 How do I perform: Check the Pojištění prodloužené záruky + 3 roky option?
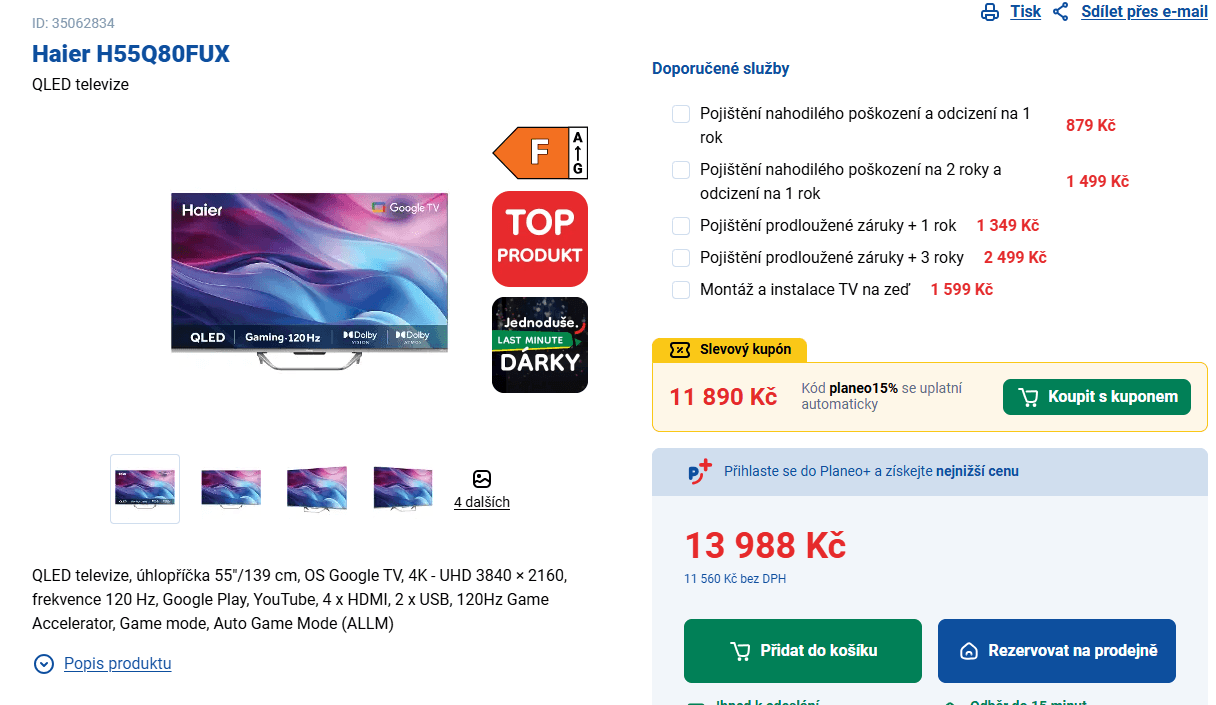[681, 257]
